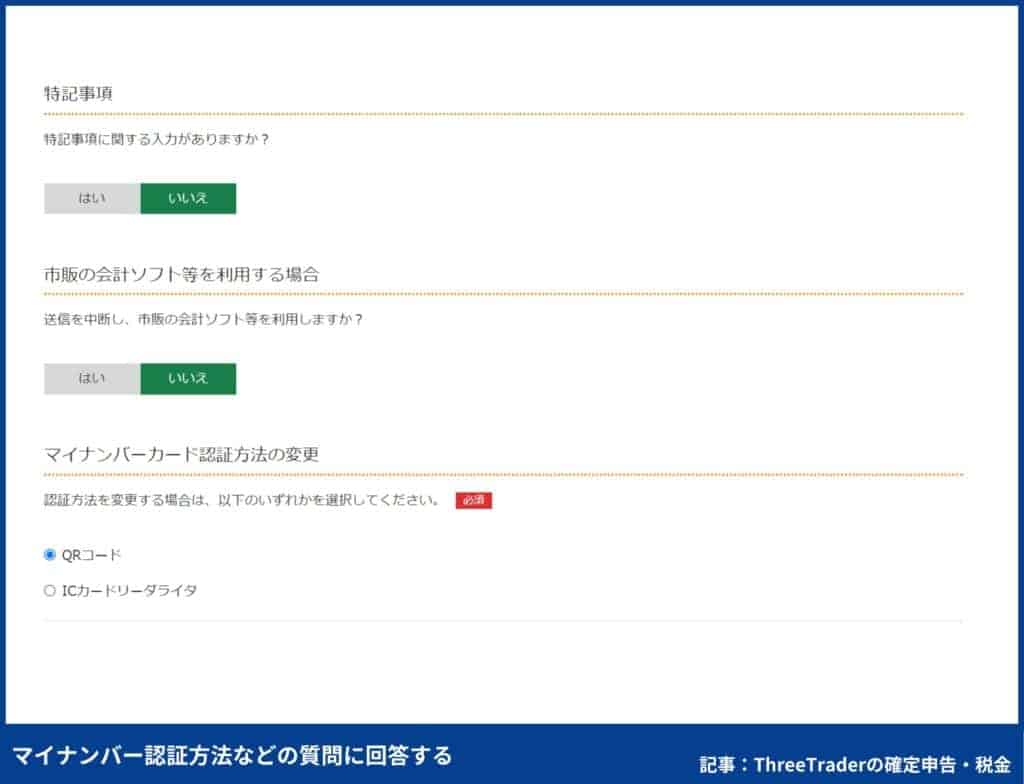Select the ICカードリーダライタ radio button
The height and width of the screenshot is (784, 1024).
tap(50, 591)
